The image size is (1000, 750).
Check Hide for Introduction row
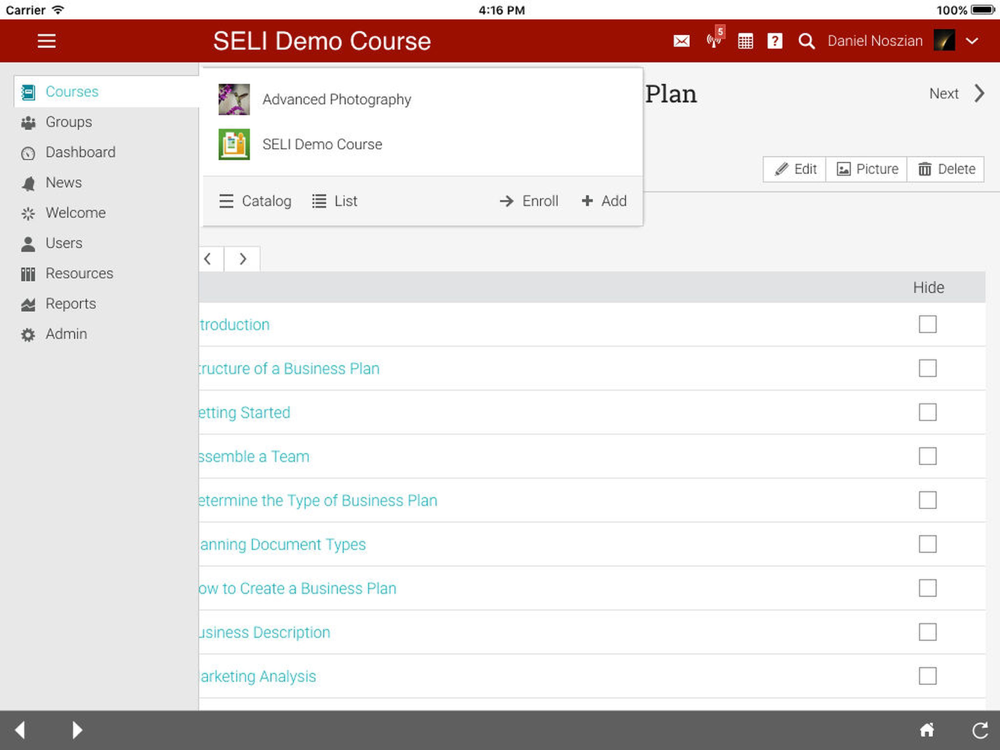[928, 325]
